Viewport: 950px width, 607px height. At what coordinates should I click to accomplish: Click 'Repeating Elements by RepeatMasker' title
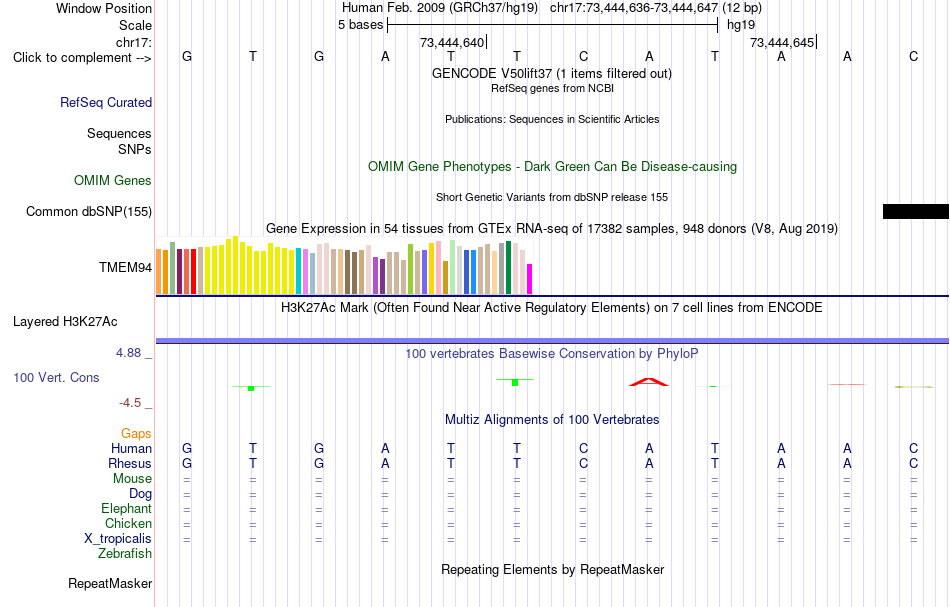[x=552, y=570]
